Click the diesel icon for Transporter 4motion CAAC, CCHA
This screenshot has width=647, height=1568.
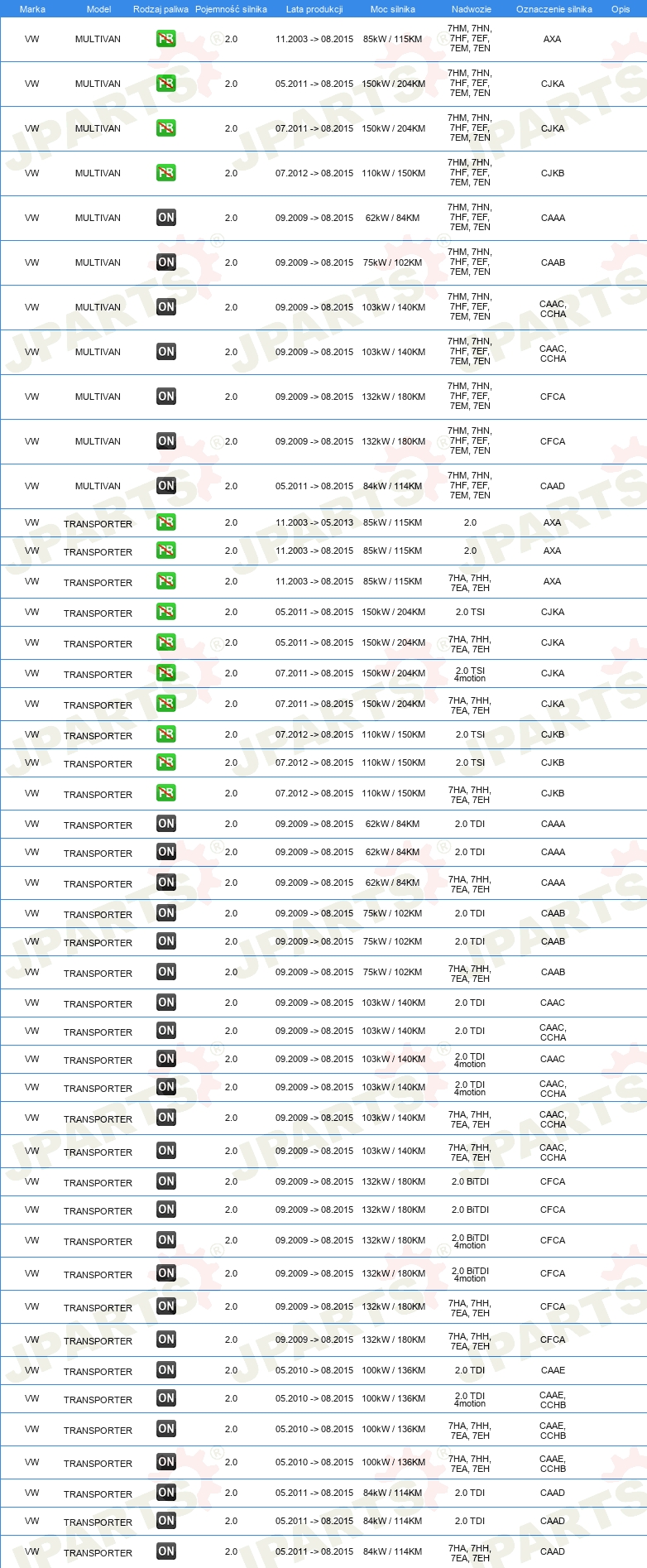166,1087
